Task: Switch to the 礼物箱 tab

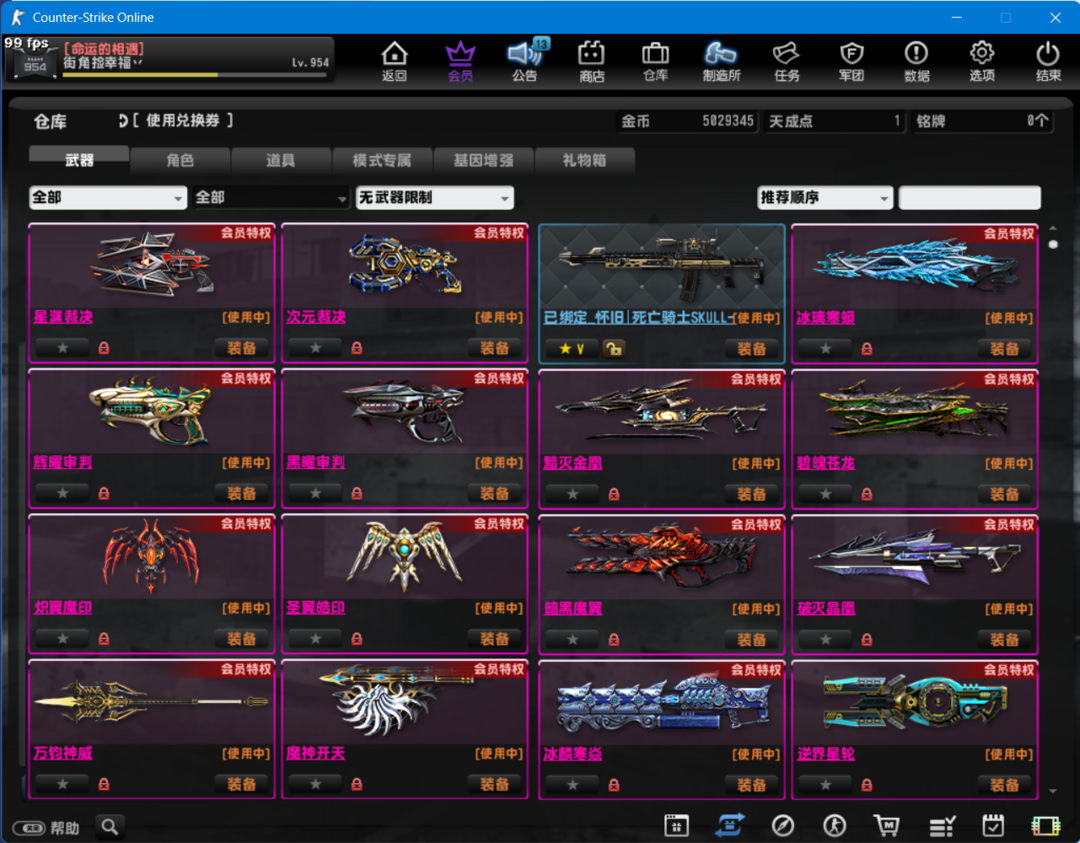Action: 584,160
